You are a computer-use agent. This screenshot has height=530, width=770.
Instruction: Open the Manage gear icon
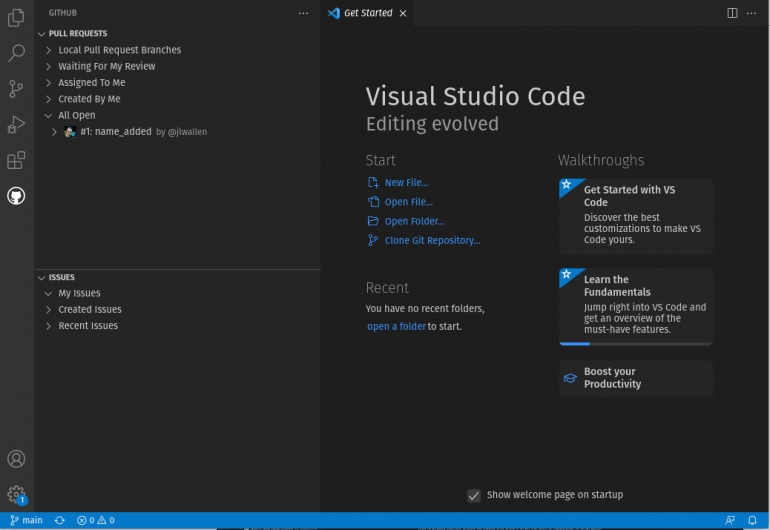[16, 494]
